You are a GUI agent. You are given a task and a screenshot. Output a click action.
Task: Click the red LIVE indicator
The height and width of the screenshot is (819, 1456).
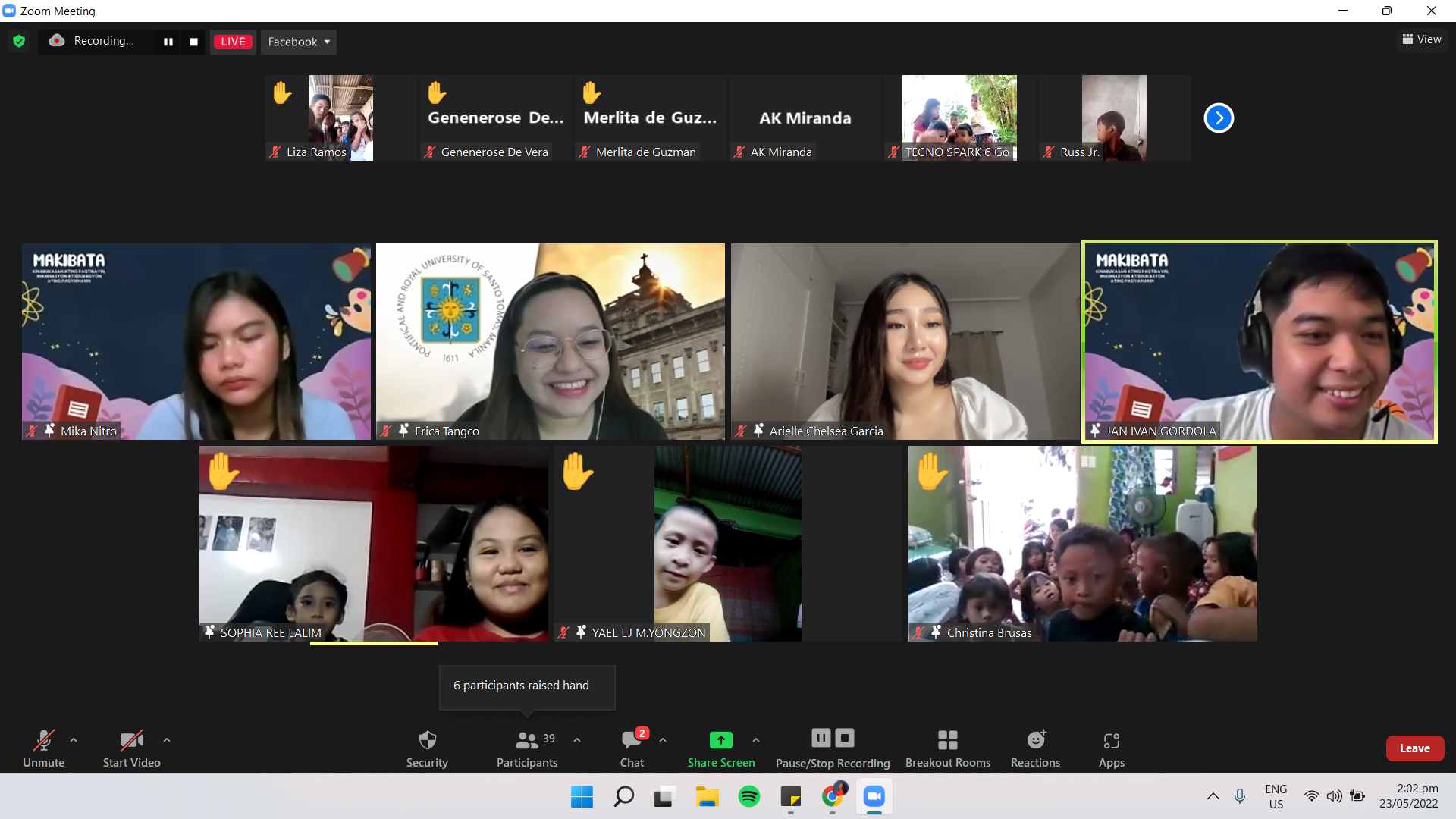(x=233, y=42)
